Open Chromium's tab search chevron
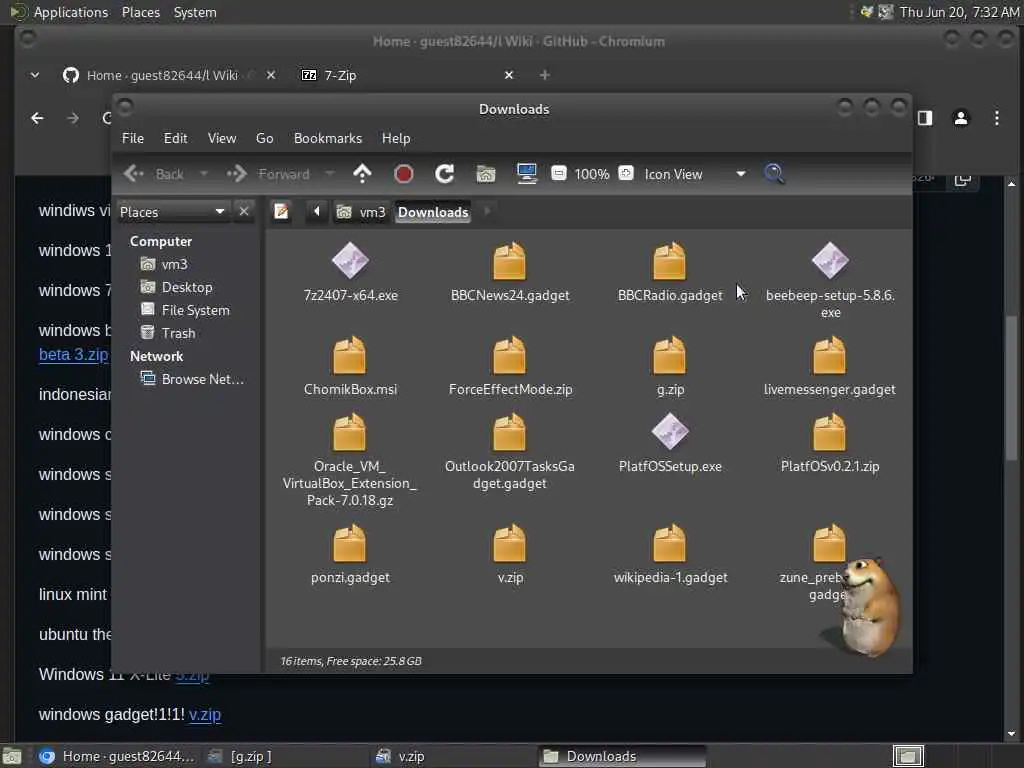Screen dimensions: 1024x768 (35, 75)
